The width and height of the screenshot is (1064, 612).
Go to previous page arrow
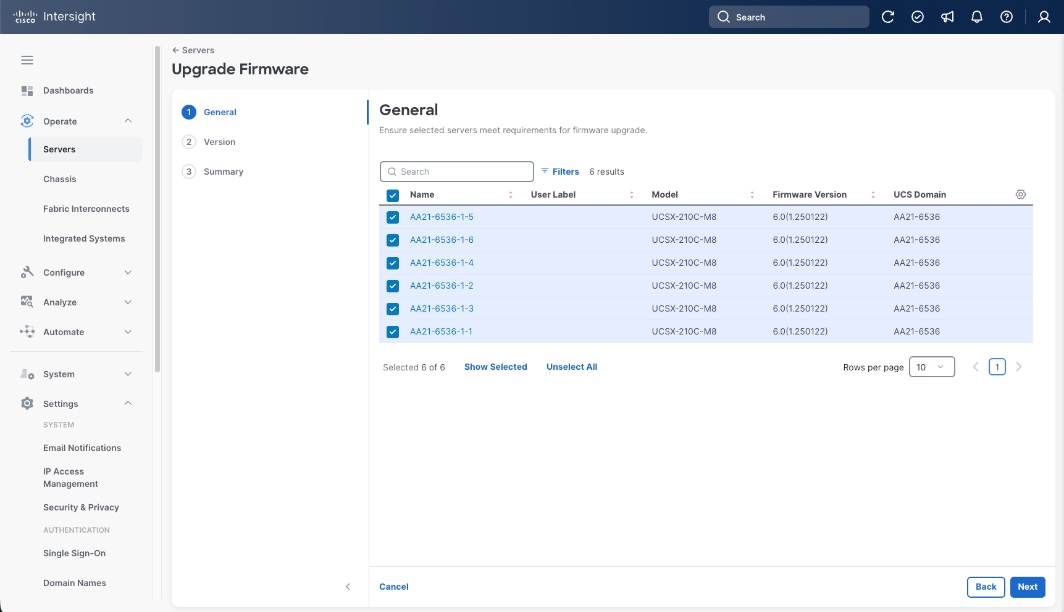(975, 367)
